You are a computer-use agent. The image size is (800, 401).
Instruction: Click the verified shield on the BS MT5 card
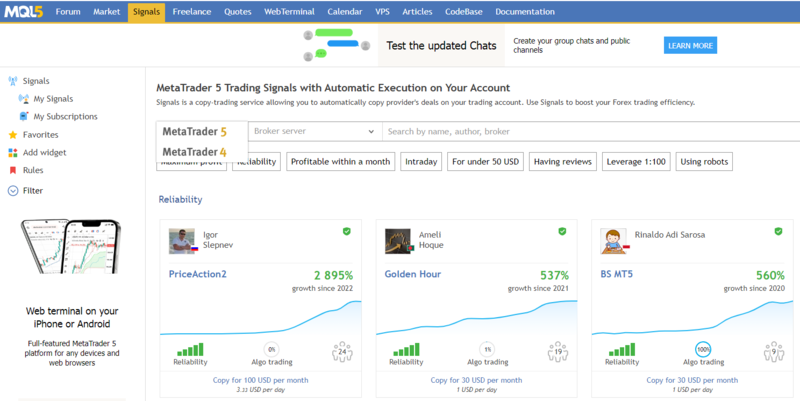(778, 232)
